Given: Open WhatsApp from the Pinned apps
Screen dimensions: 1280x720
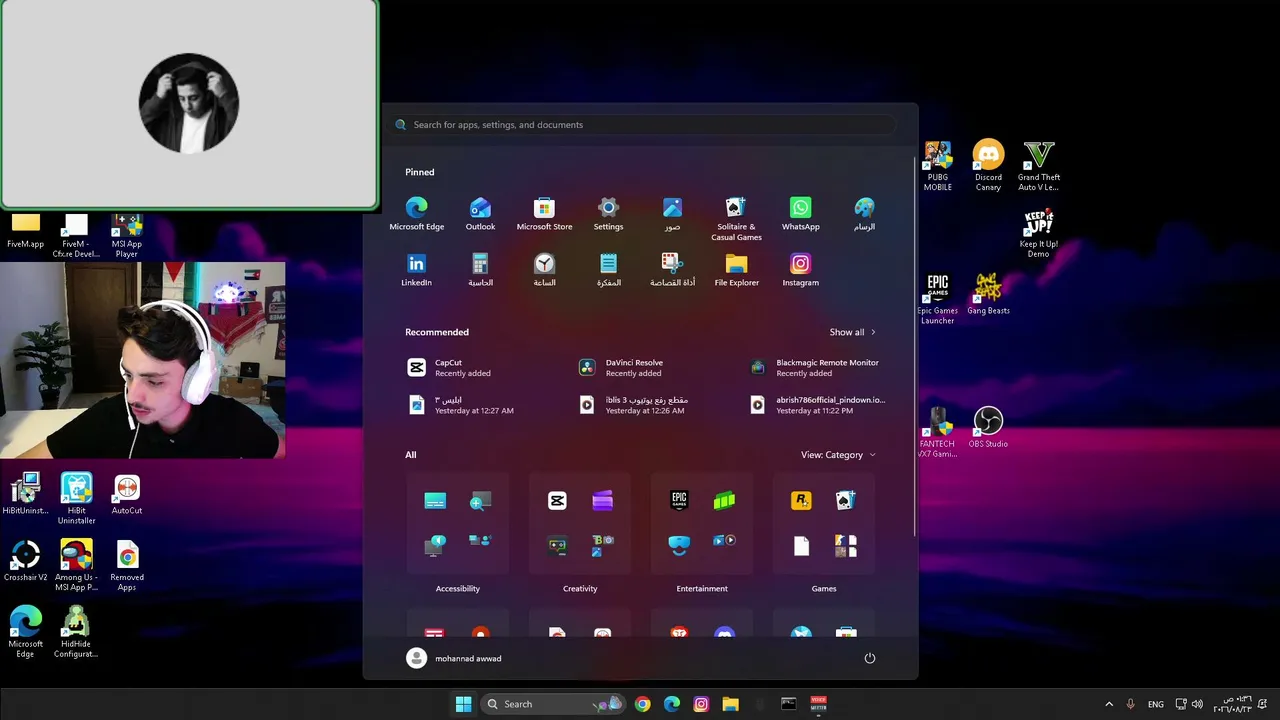Looking at the screenshot, I should 800,214.
